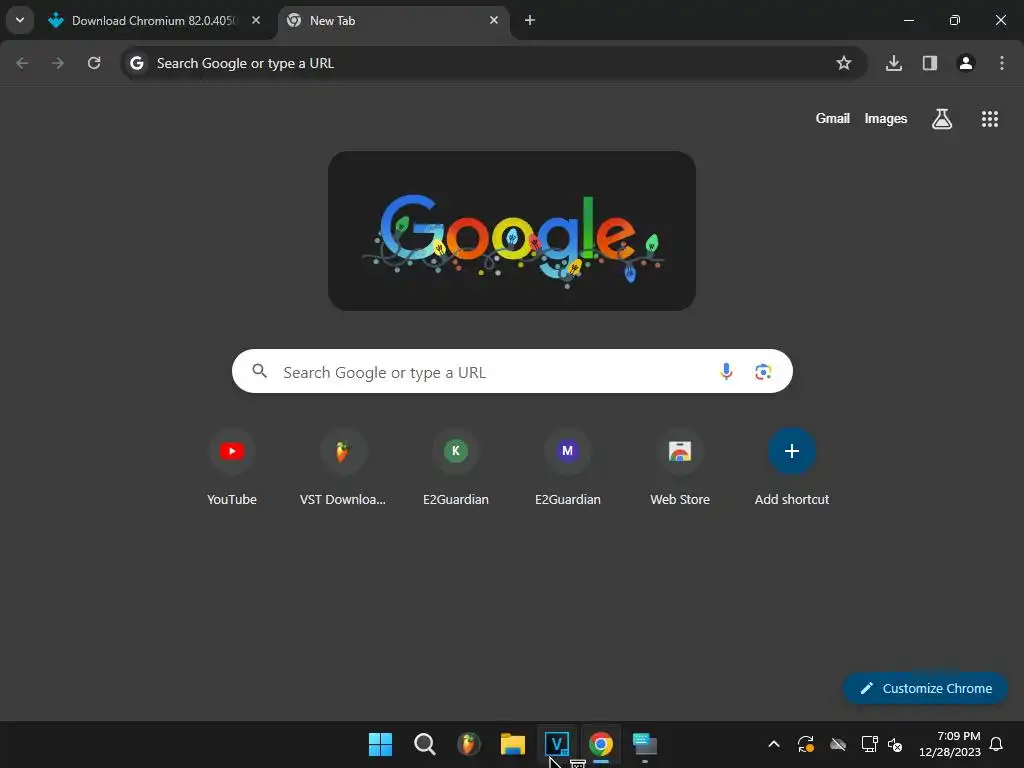Open FL Studio from taskbar
1024x768 pixels.
coord(468,744)
